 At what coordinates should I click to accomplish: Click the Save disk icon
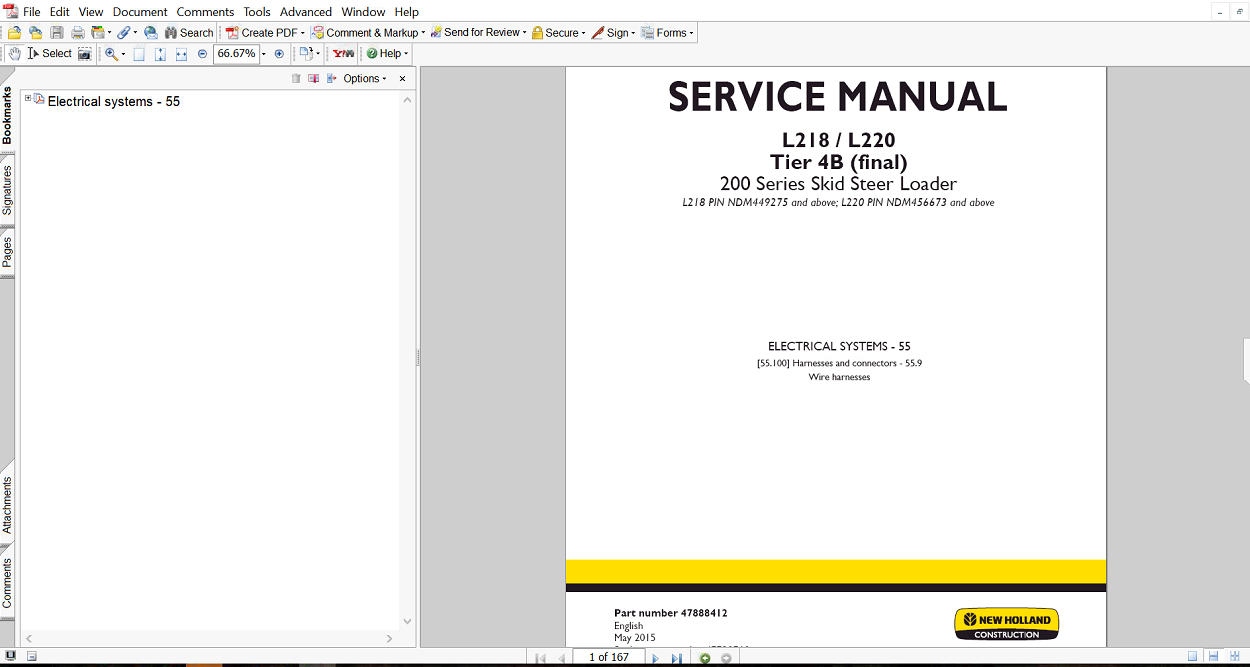click(x=57, y=33)
